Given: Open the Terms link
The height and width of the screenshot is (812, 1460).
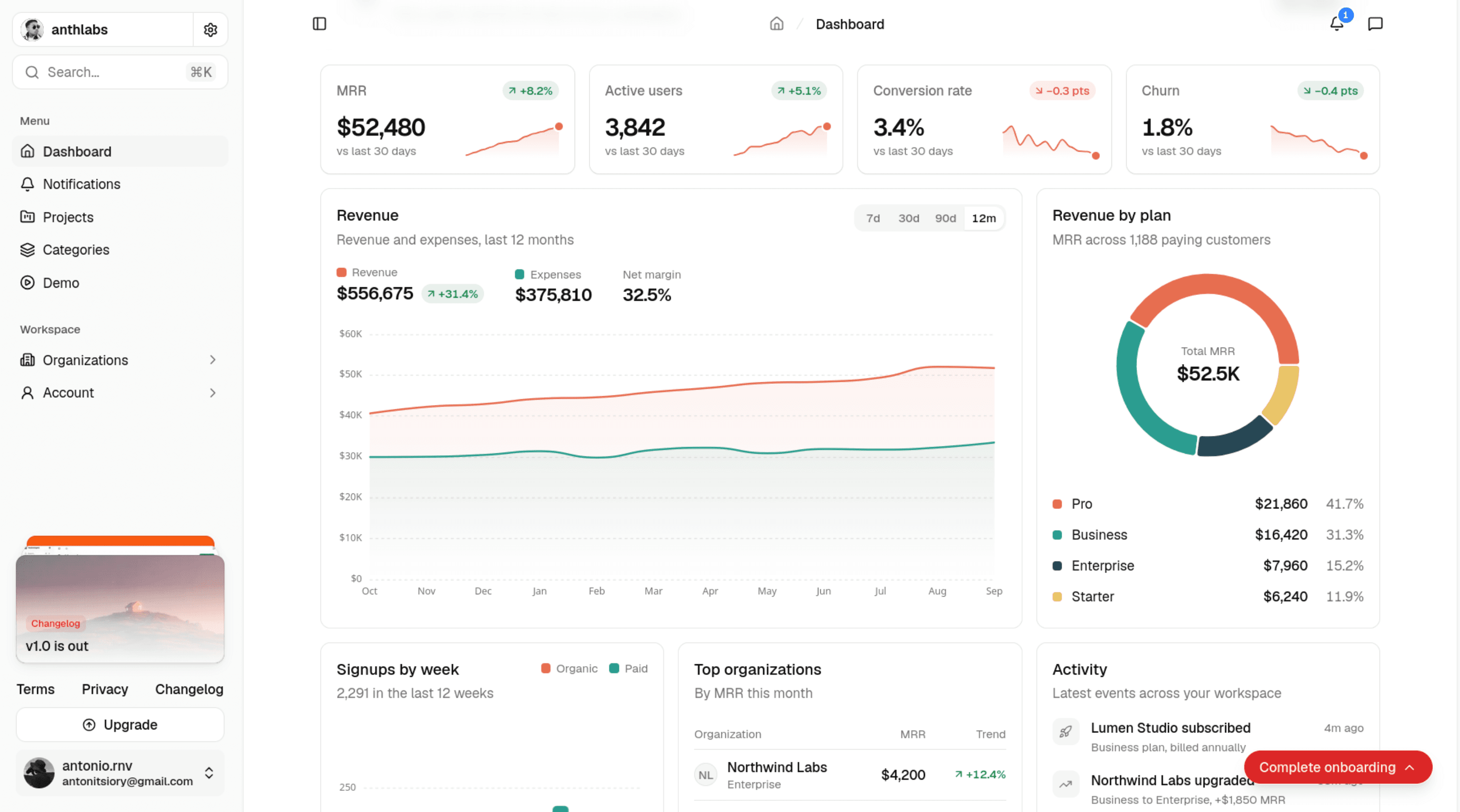Looking at the screenshot, I should (36, 689).
